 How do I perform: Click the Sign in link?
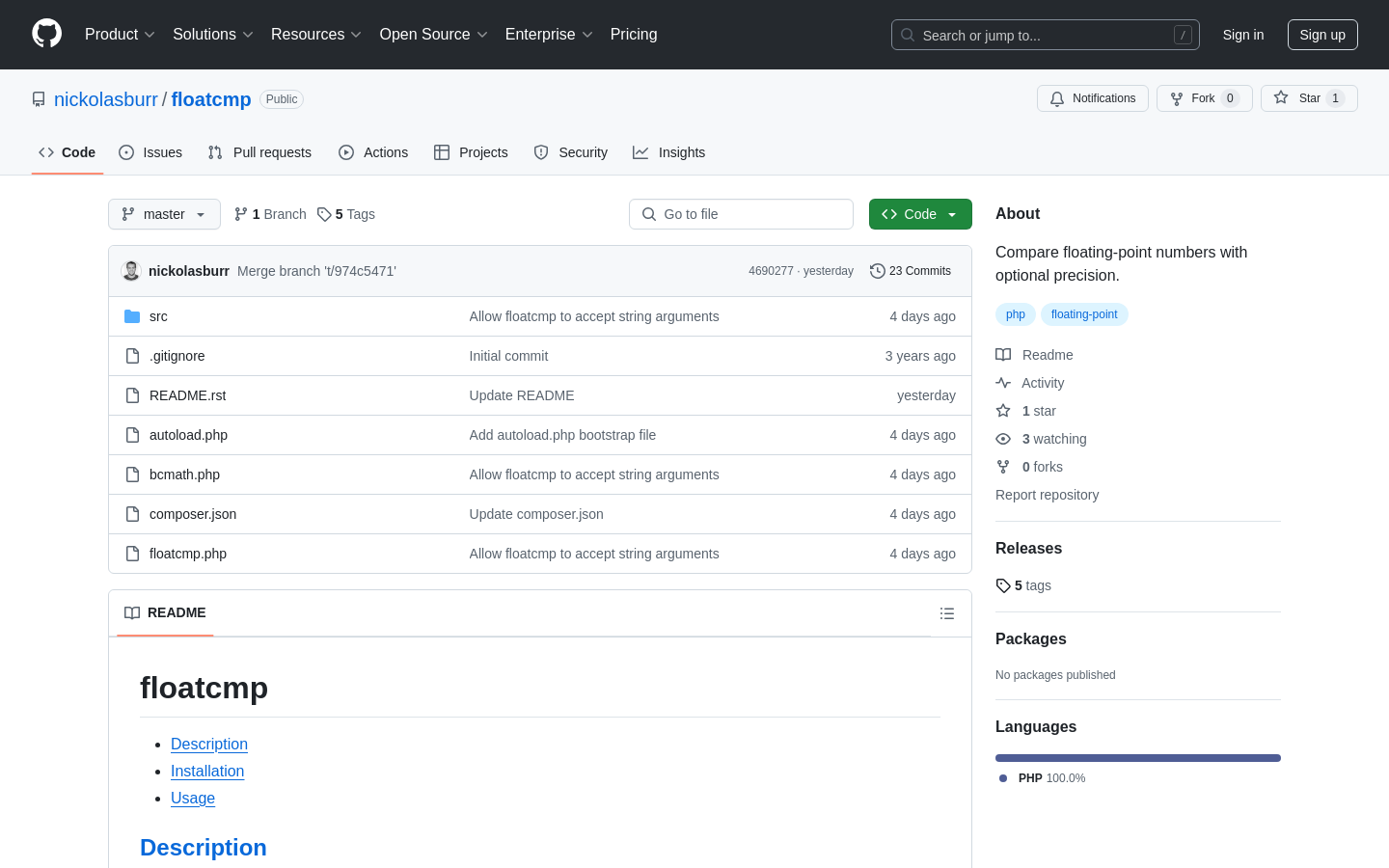point(1243,35)
